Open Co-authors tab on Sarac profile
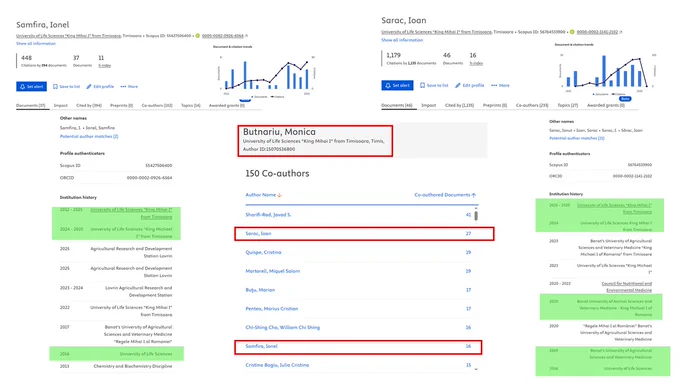 pos(532,105)
